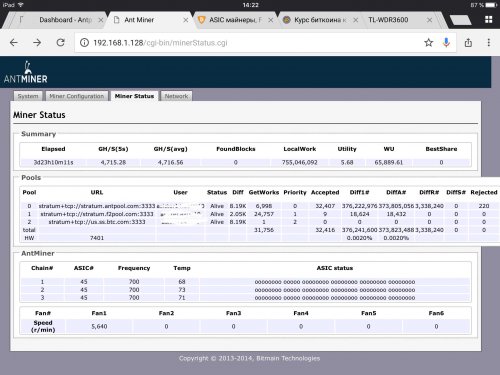Reload the miner status page
The height and width of the screenshot is (375, 500).
tap(60, 43)
